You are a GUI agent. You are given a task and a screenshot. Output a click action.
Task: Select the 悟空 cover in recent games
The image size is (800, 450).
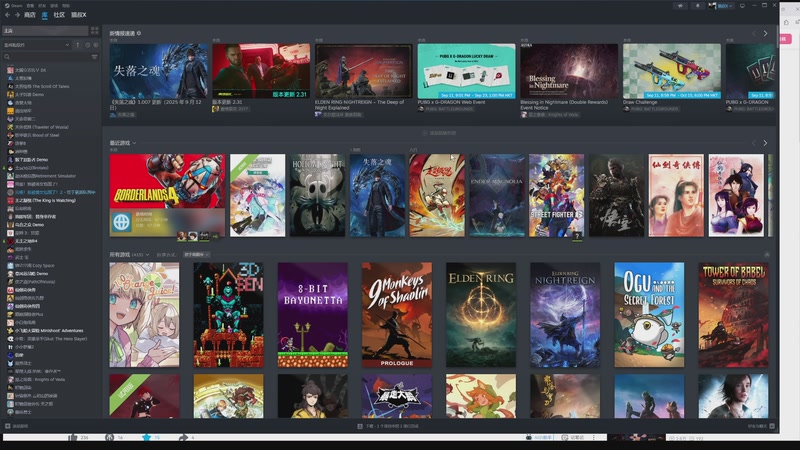[616, 195]
